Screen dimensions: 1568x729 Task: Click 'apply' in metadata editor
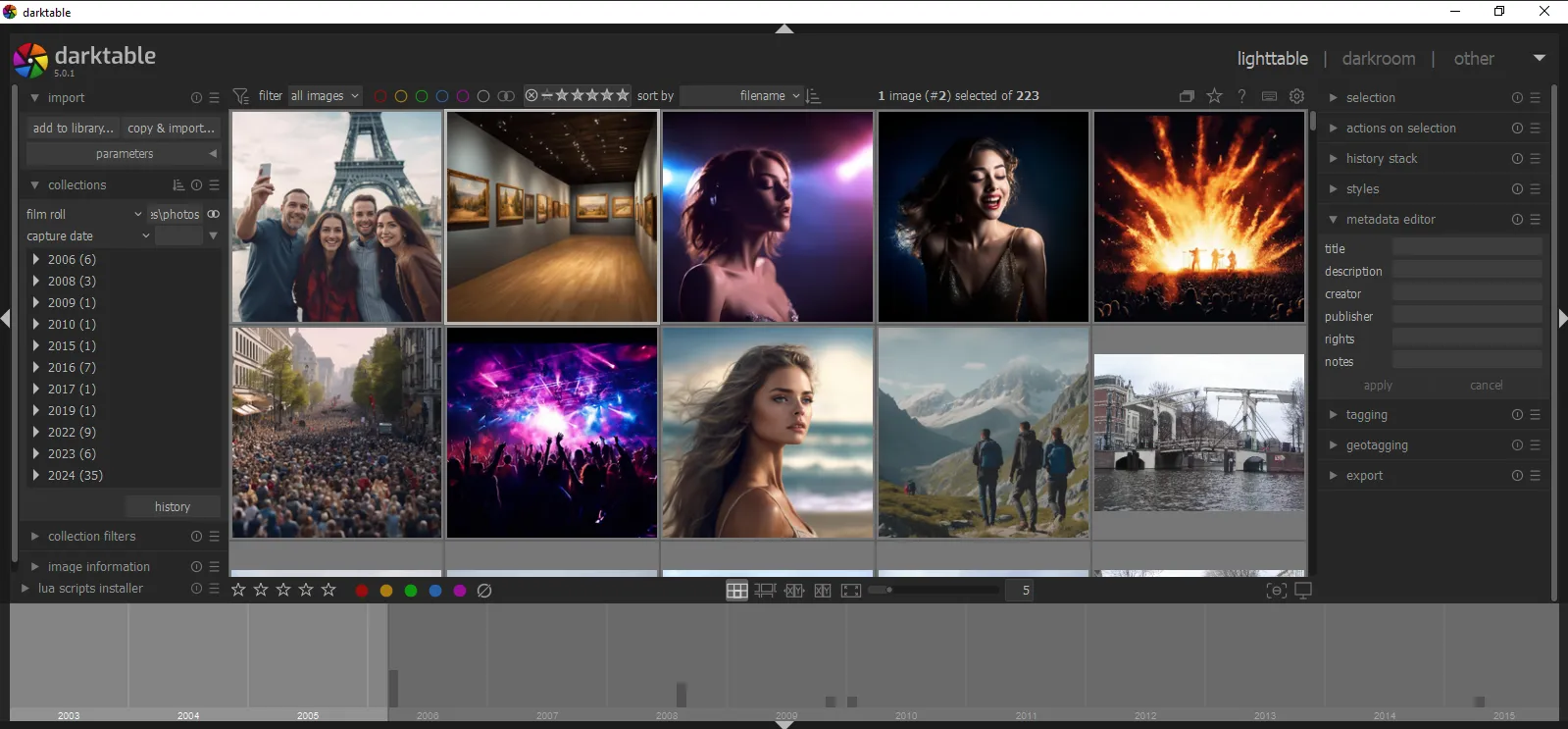coord(1378,386)
